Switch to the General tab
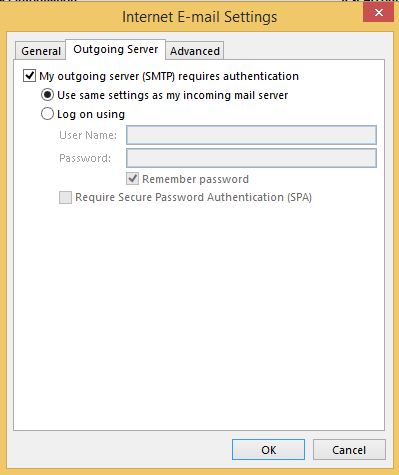 (x=40, y=51)
